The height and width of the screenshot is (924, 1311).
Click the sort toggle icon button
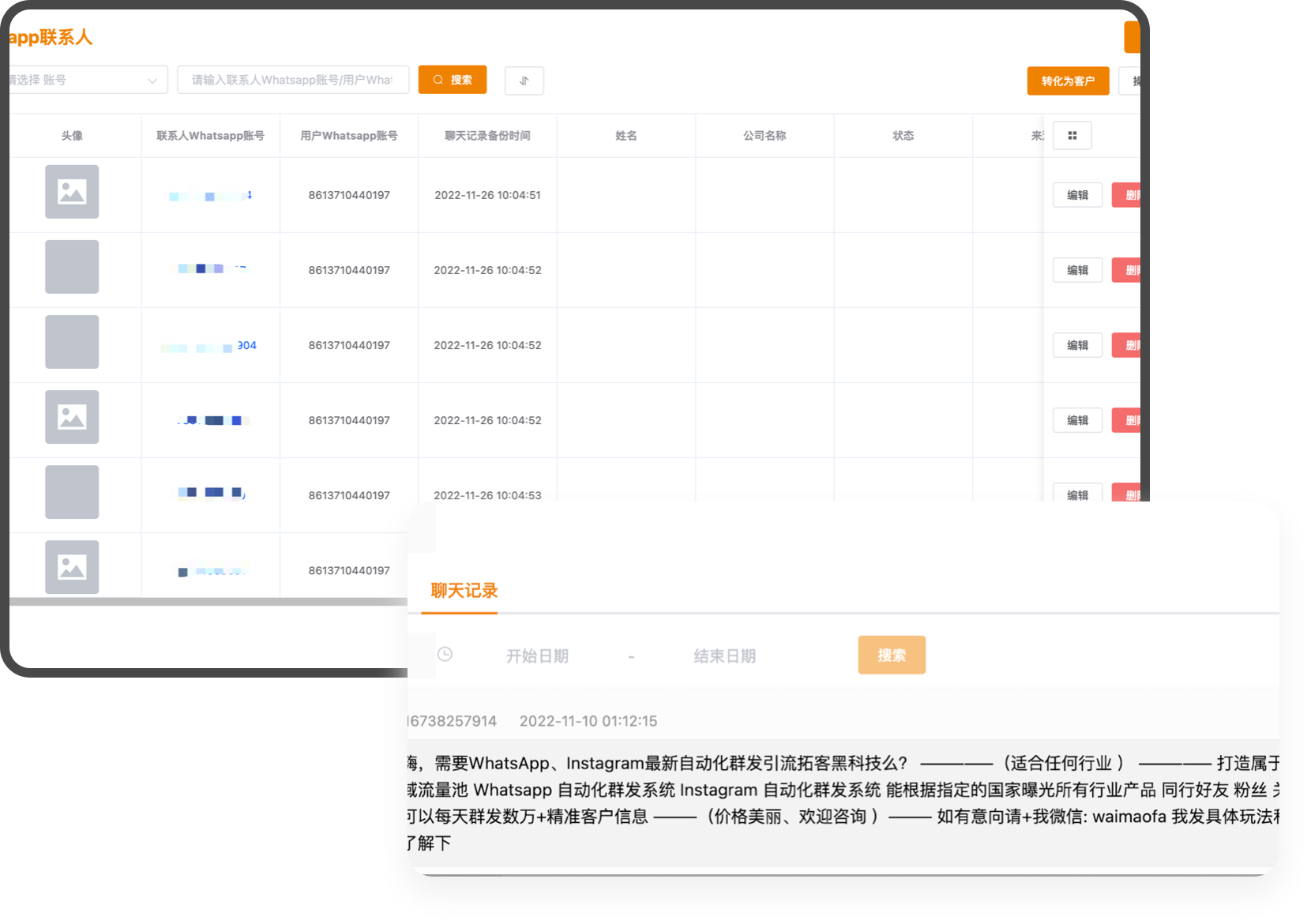[x=524, y=81]
